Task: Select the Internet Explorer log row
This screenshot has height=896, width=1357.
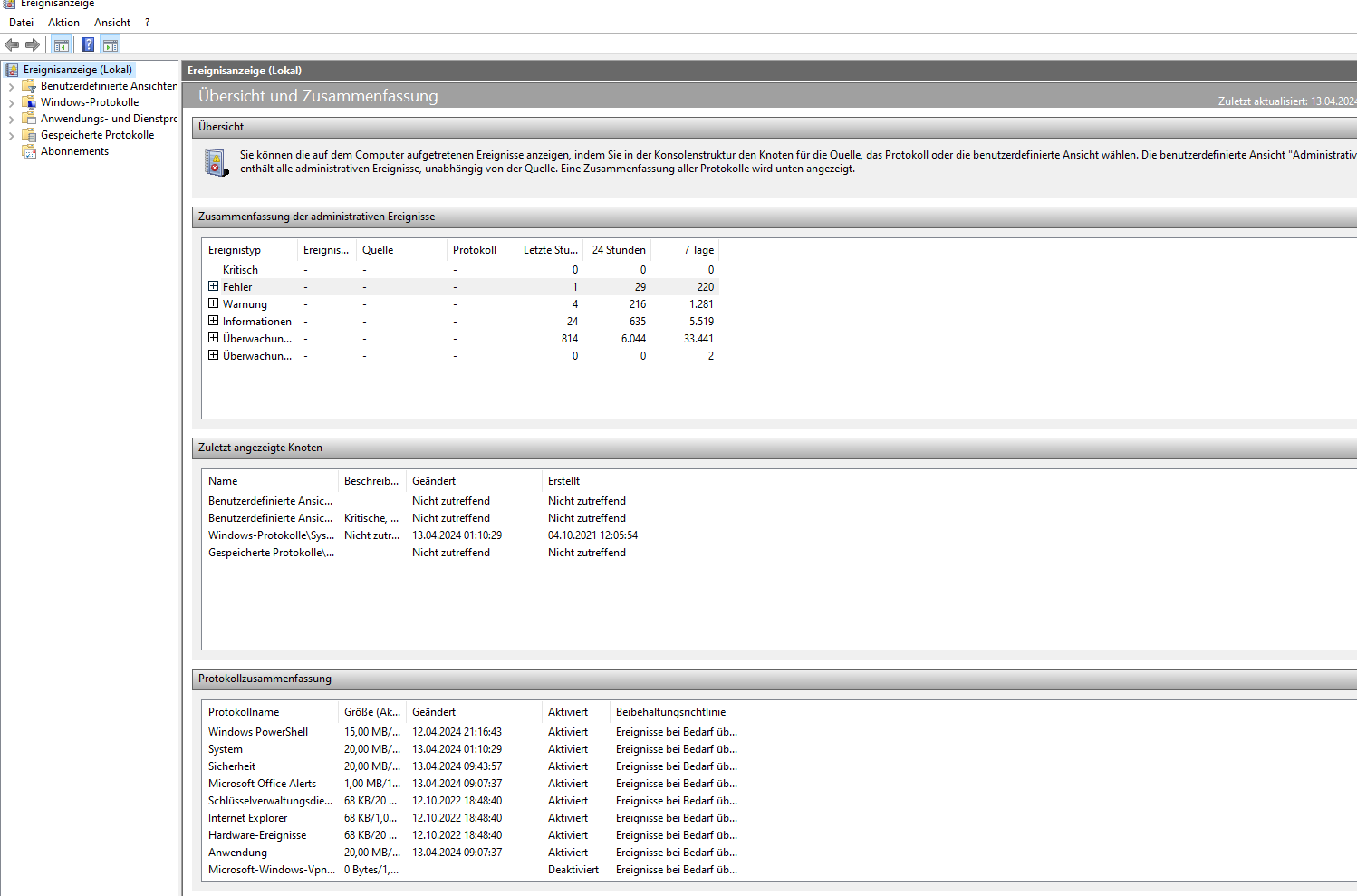Action: [474, 818]
